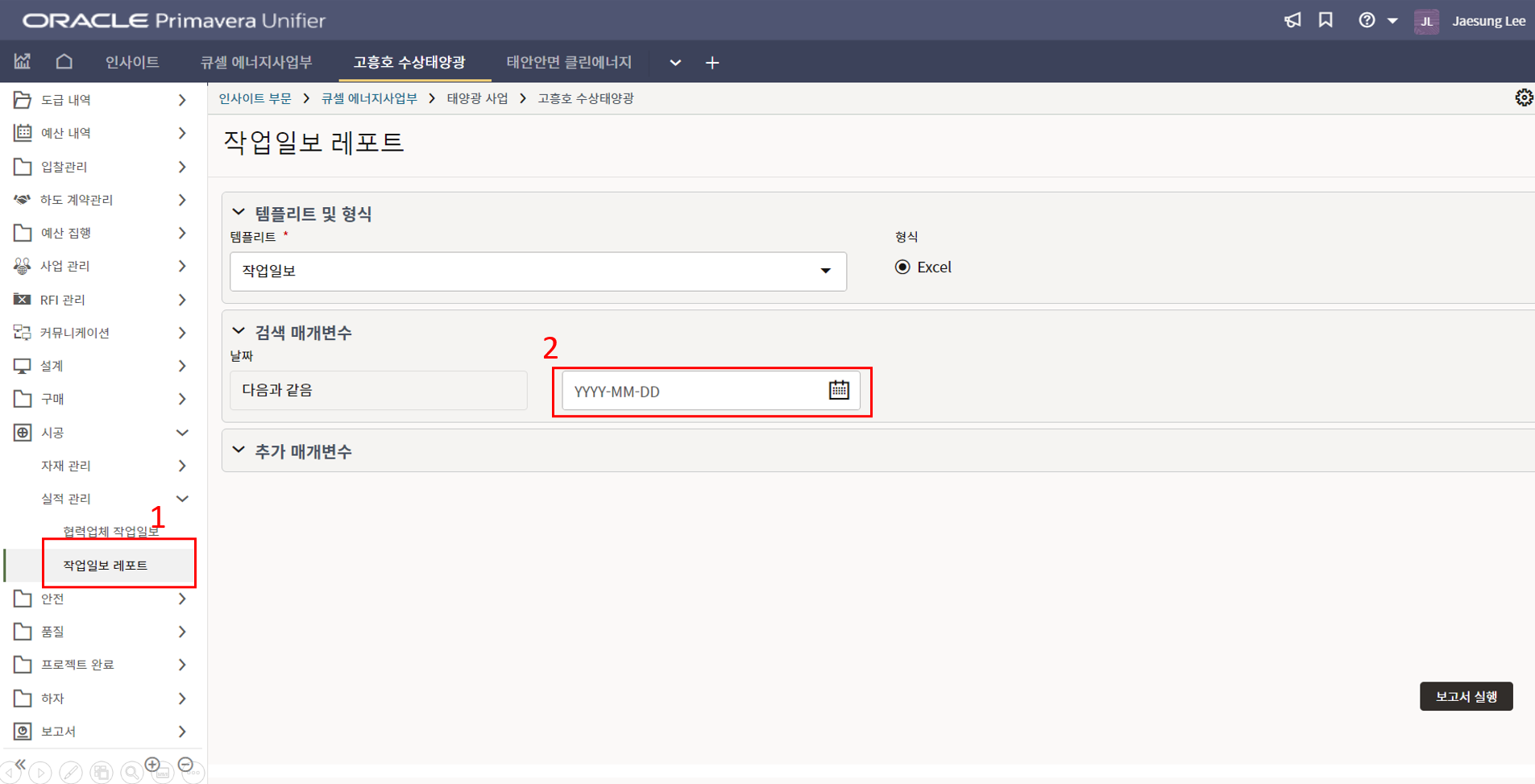Switch to the 큐셀 에너지사업부 tab
Viewport: 1535px width, 784px height.
click(x=256, y=63)
